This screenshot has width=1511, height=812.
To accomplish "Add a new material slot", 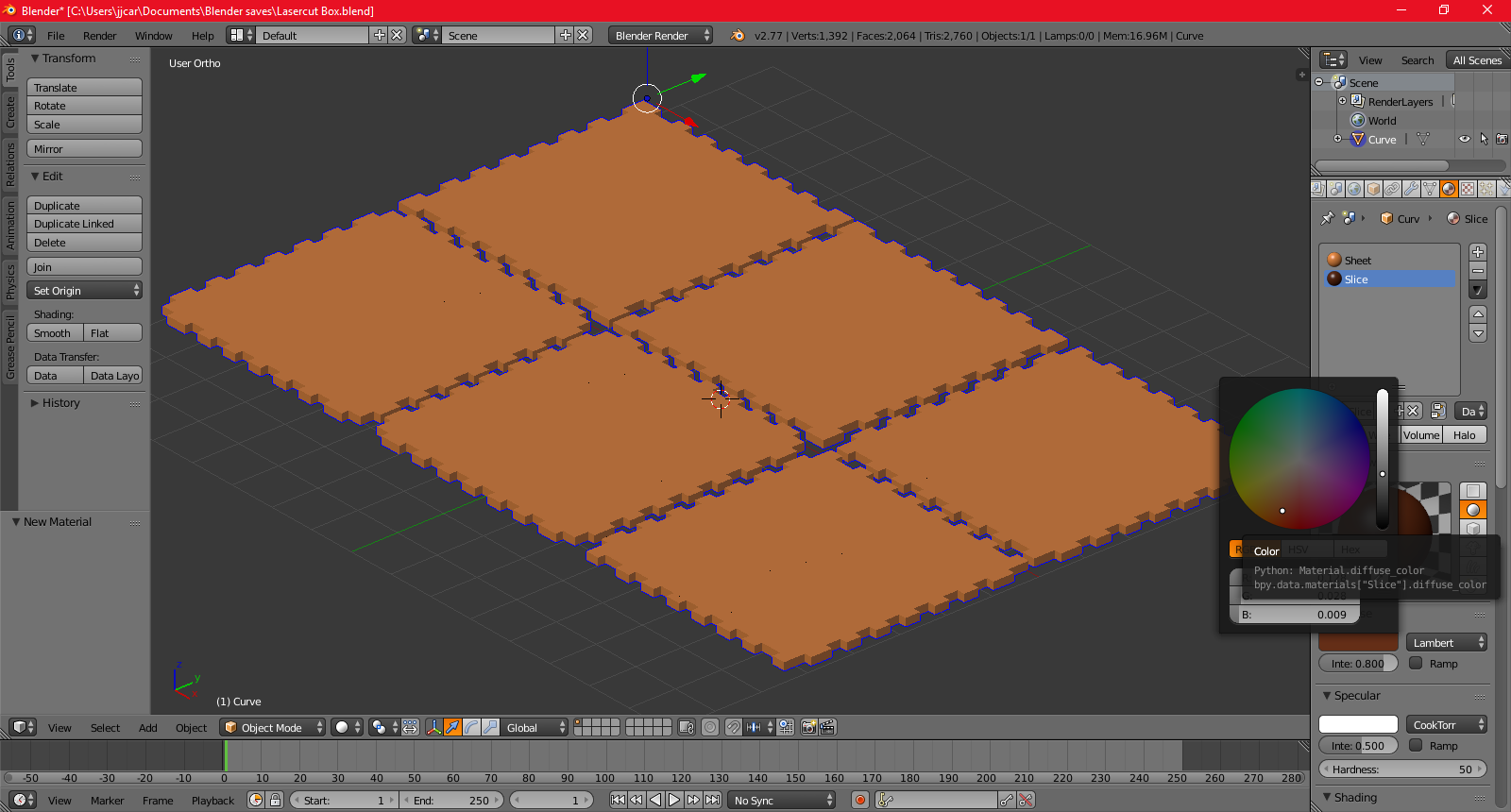I will 1478,252.
